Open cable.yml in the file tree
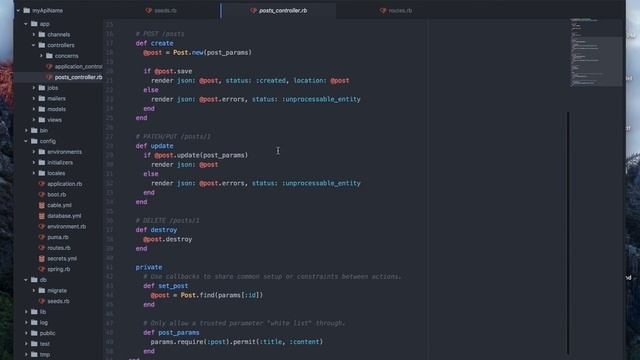The height and width of the screenshot is (360, 640). coord(59,205)
